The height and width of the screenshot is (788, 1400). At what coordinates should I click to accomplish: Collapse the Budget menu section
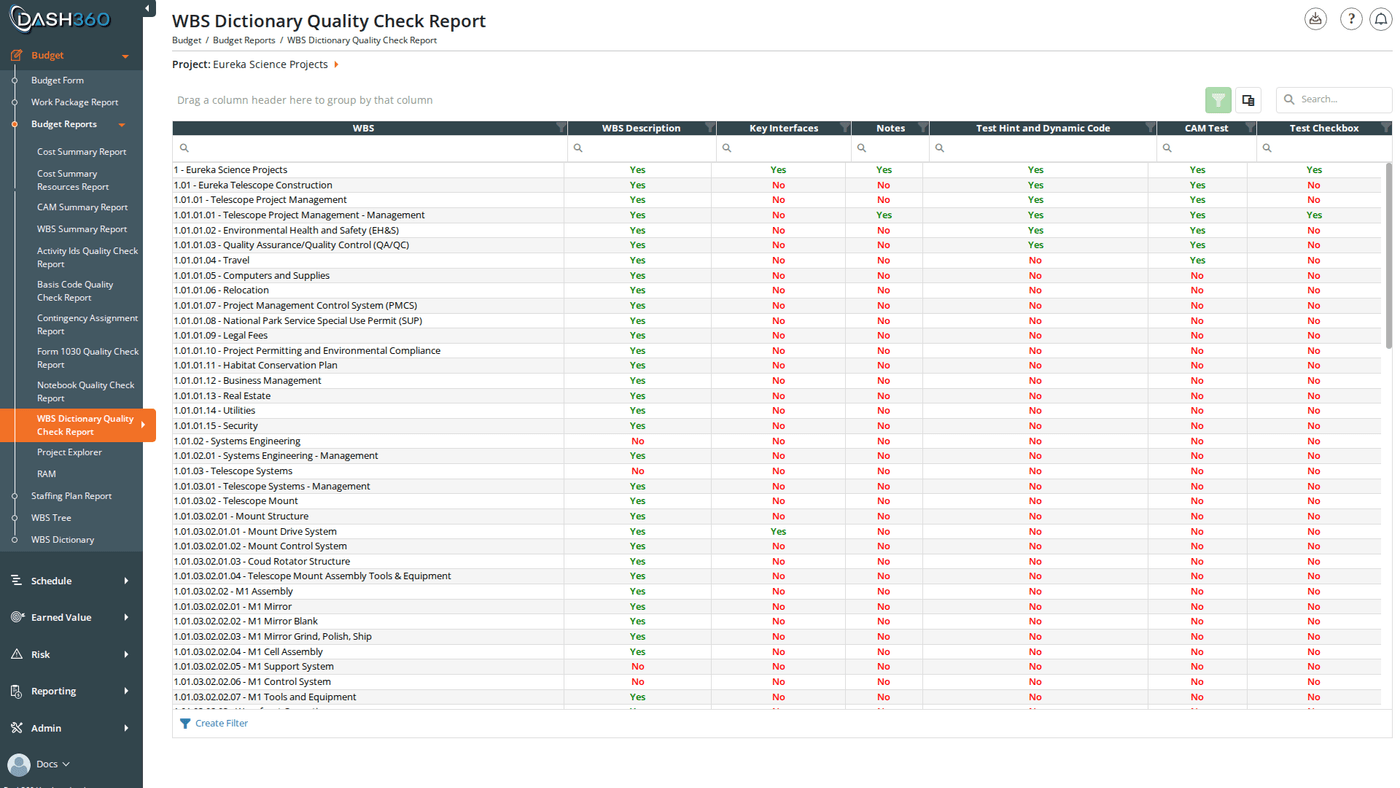click(x=125, y=56)
